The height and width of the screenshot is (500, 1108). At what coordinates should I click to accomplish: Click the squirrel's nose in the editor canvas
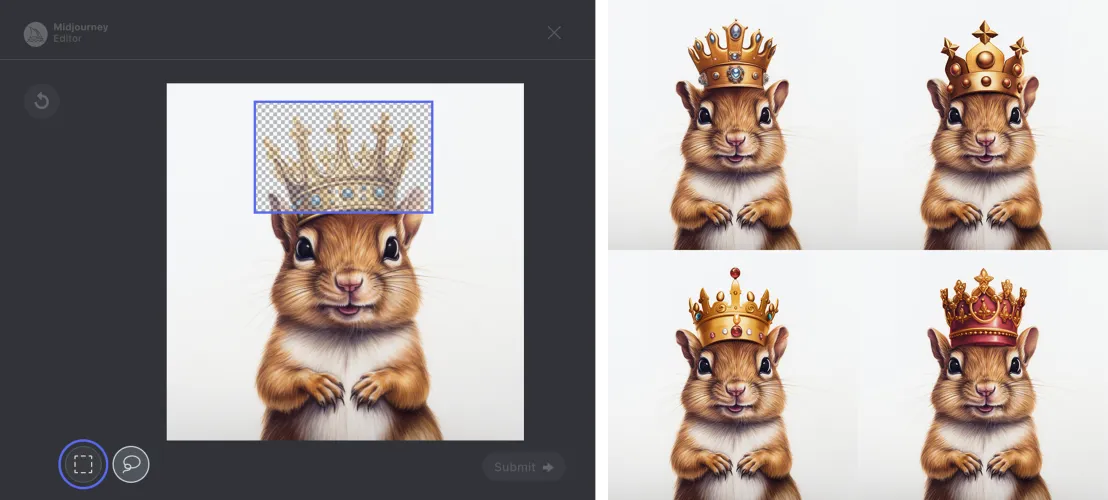[x=346, y=284]
